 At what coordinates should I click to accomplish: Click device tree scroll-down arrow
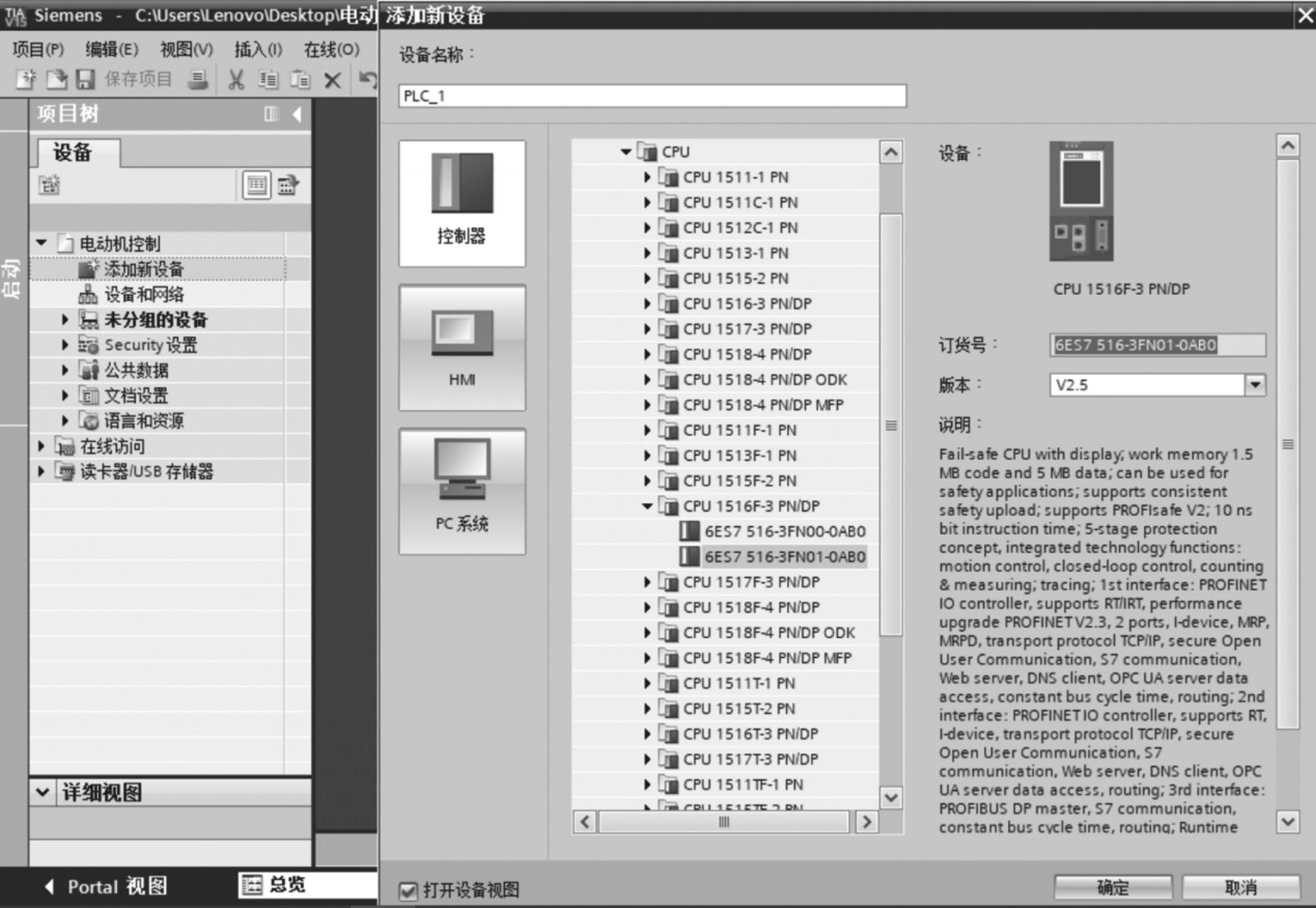(x=891, y=798)
